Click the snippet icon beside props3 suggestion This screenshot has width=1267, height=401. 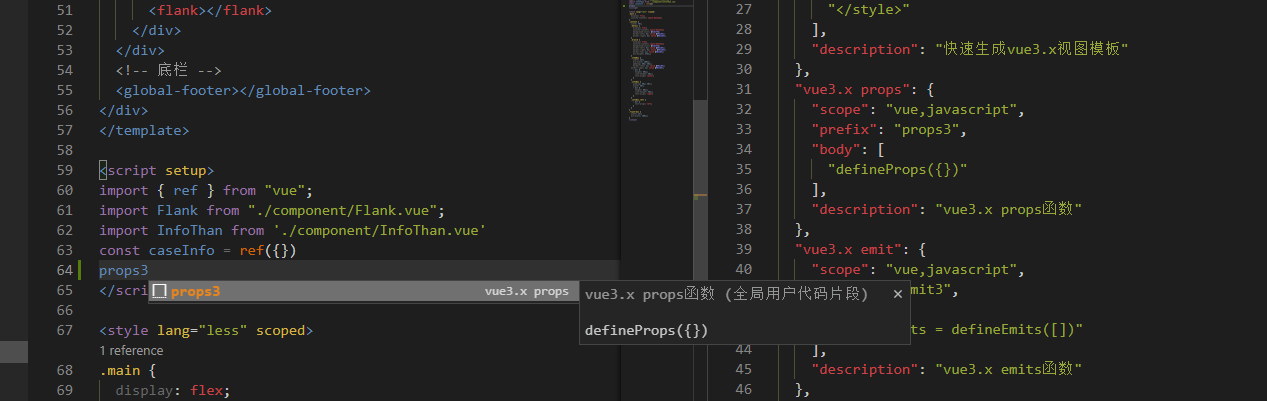tap(159, 291)
